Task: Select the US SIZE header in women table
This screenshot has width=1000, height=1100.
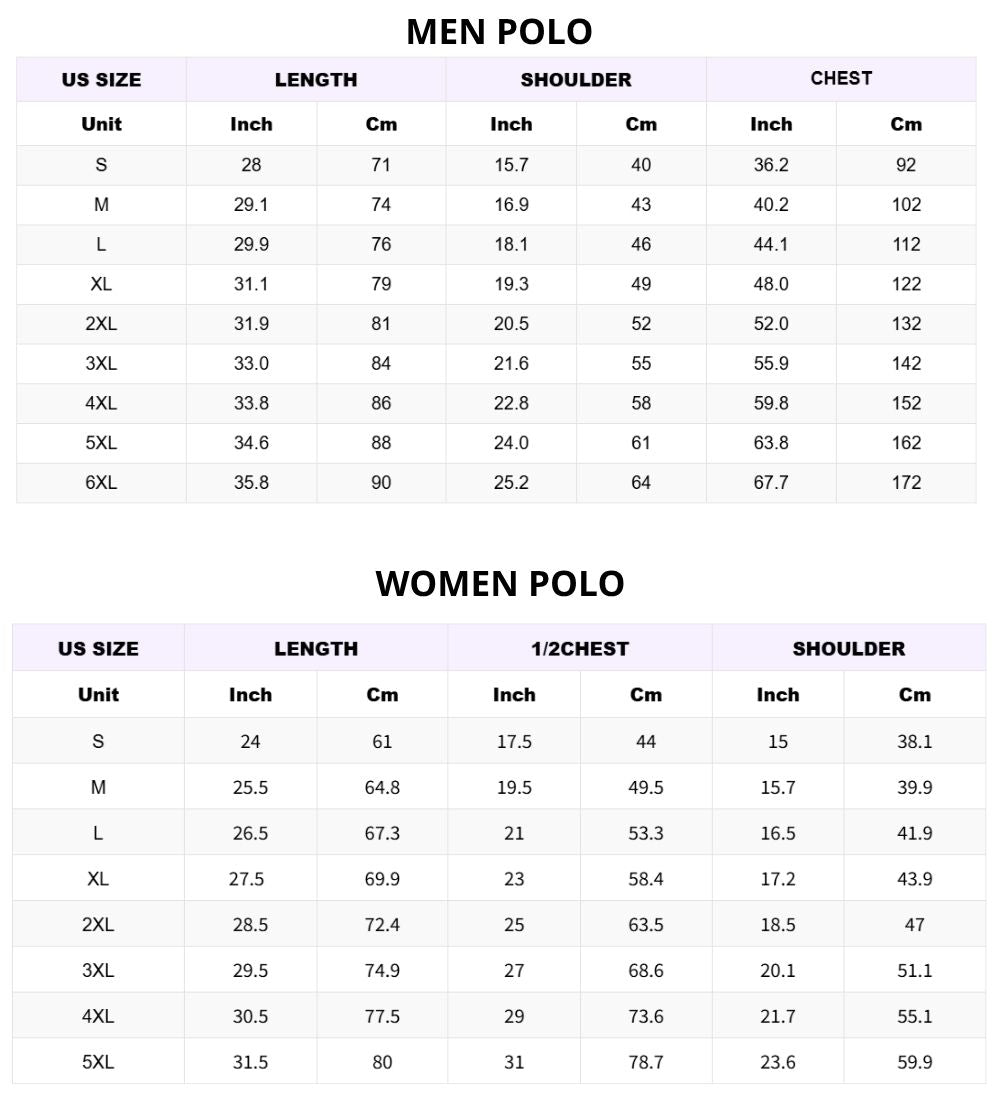Action: [98, 649]
